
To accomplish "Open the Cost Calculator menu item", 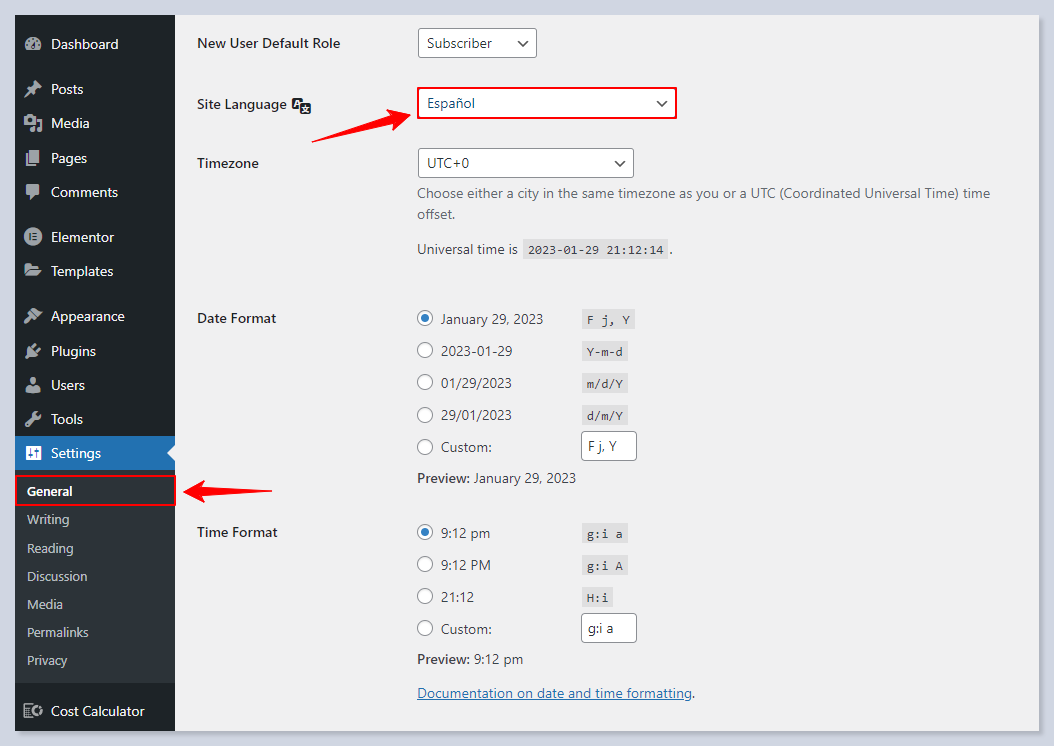I will tap(97, 711).
